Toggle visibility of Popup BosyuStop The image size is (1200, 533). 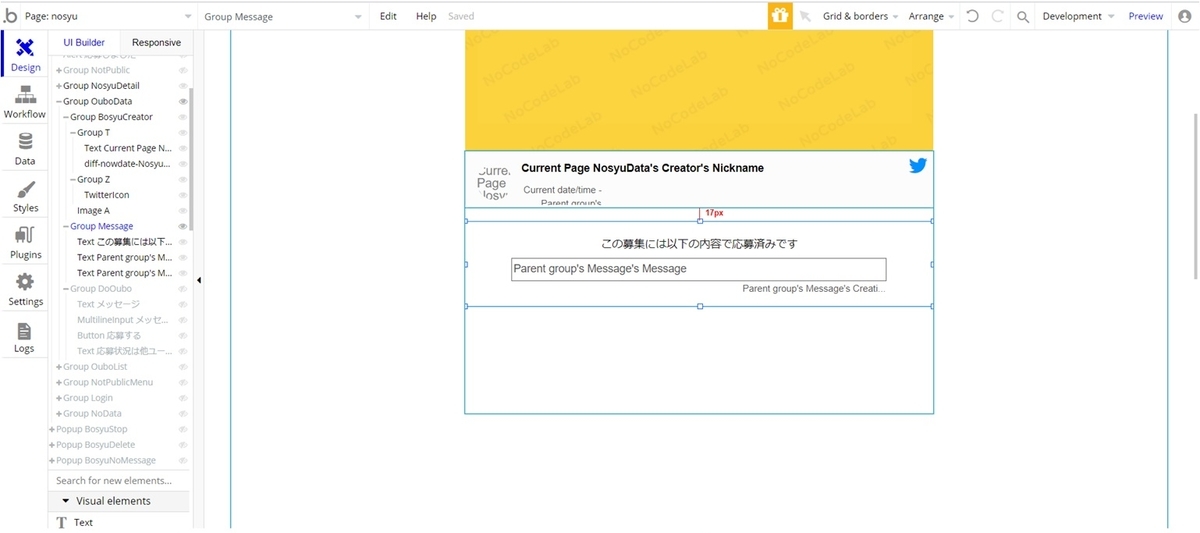(183, 429)
